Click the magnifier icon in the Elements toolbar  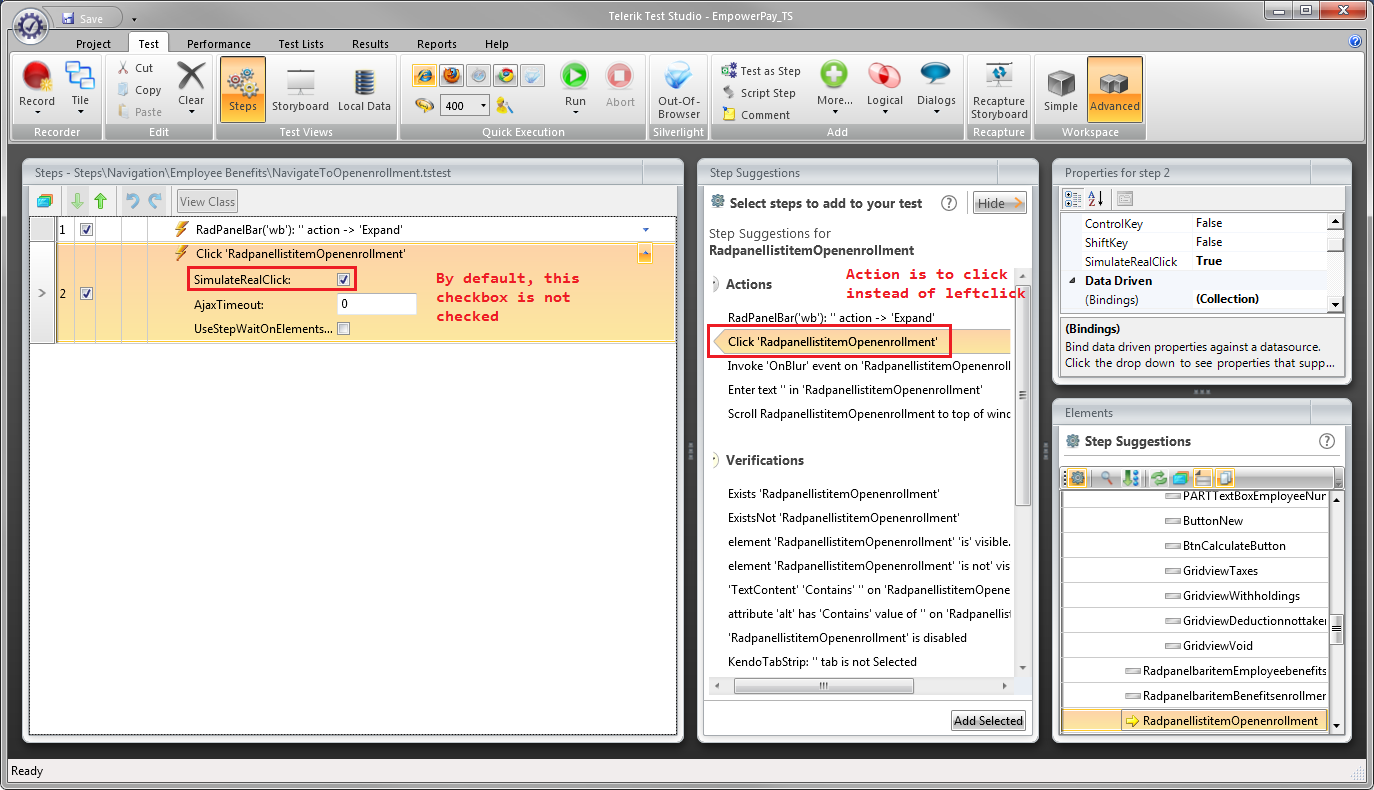coord(1107,478)
